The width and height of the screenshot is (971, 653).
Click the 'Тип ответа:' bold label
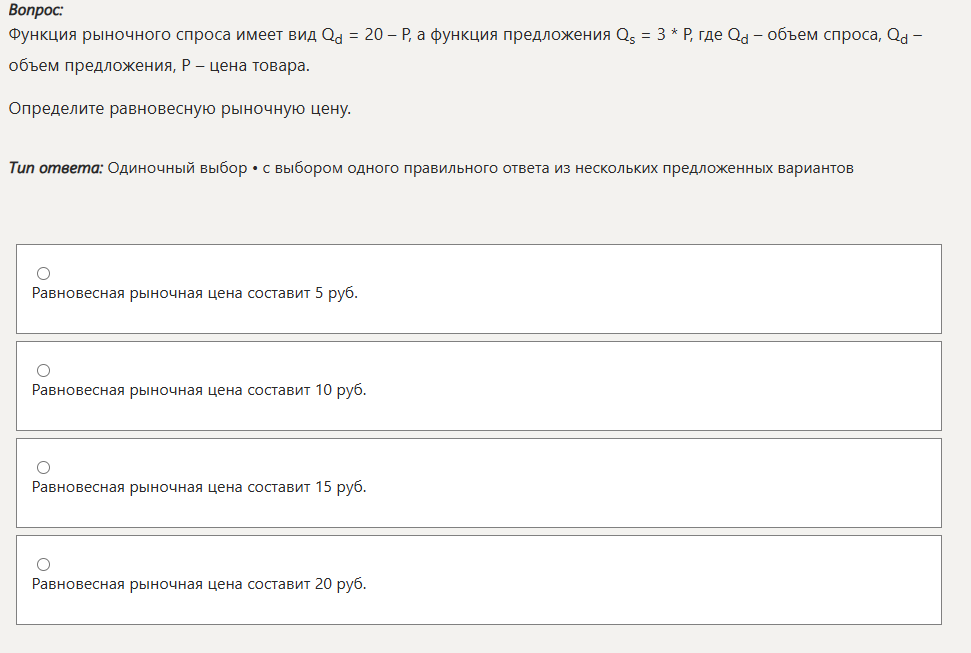pyautogui.click(x=55, y=168)
